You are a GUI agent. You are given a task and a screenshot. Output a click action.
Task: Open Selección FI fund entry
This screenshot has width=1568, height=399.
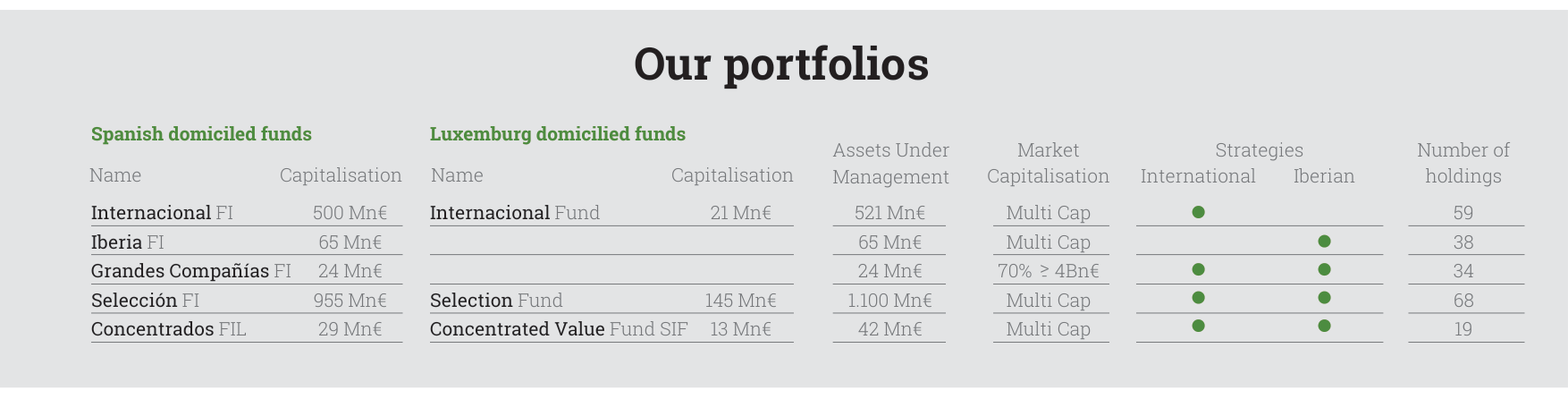tap(145, 301)
